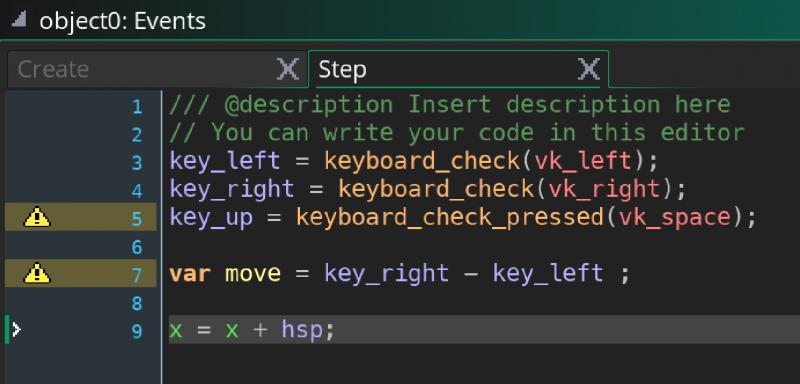Click the key_left variable on line 3

[x=225, y=162]
